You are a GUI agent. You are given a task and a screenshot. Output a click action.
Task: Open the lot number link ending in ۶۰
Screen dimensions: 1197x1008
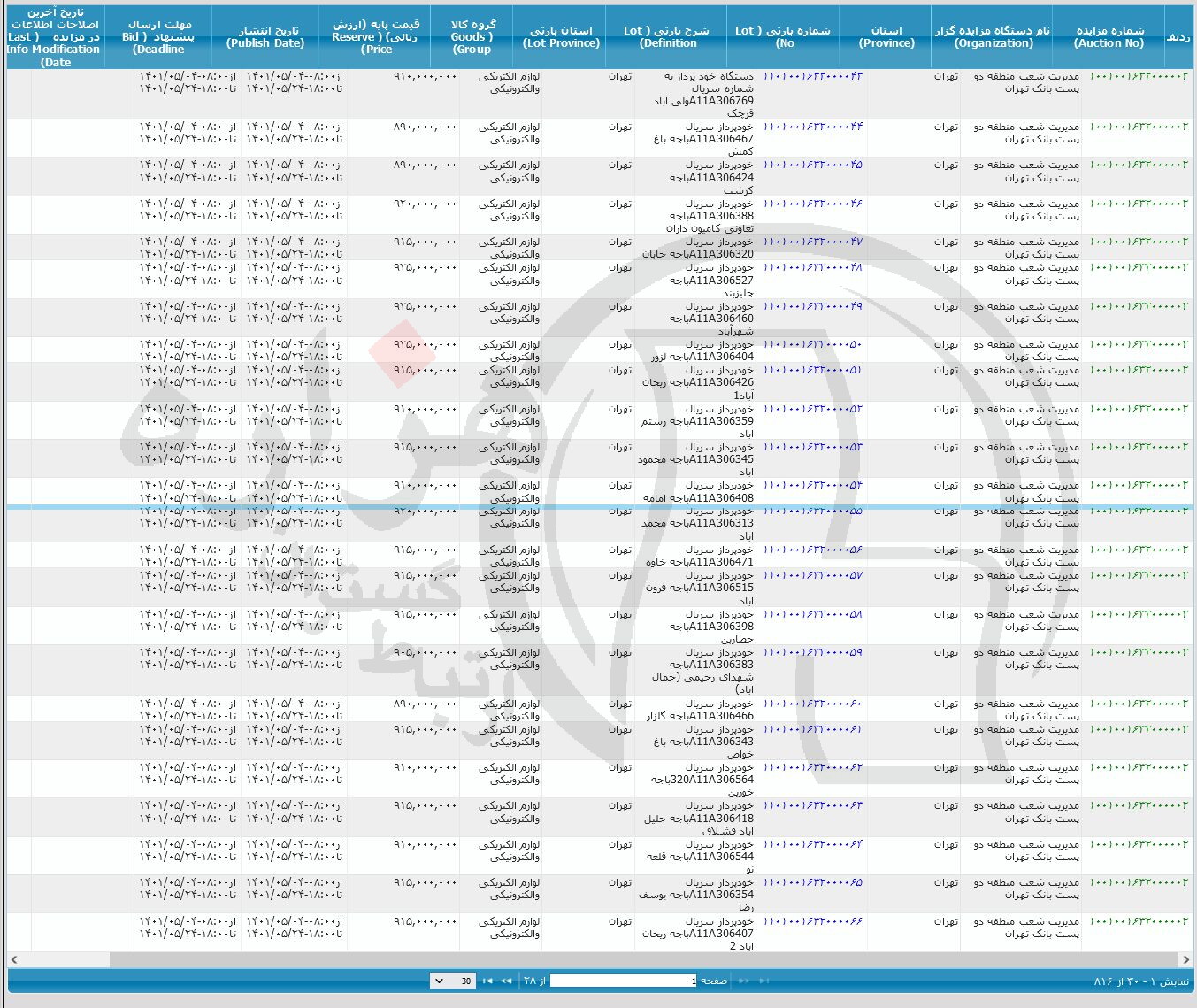tap(812, 704)
